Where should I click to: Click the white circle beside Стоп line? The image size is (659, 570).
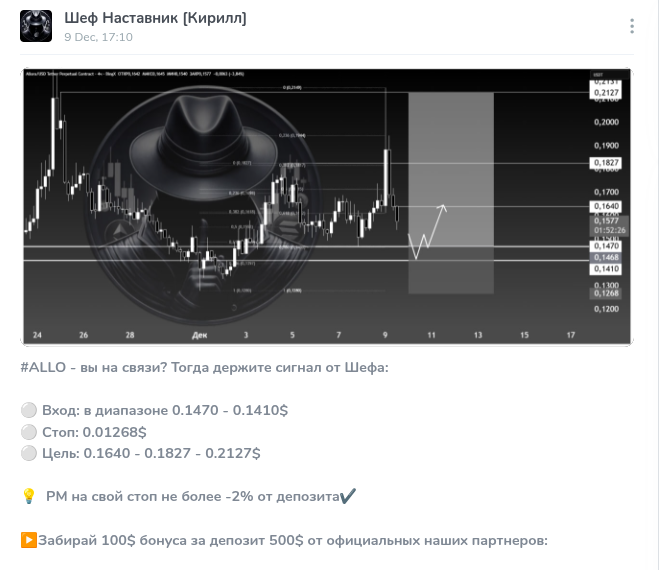click(x=27, y=432)
